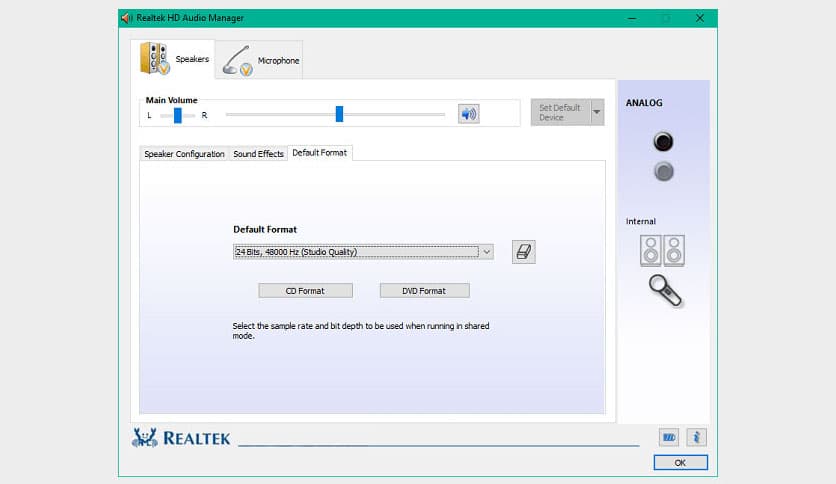Select the gray analog audio jack
The width and height of the screenshot is (836, 484).
click(663, 172)
